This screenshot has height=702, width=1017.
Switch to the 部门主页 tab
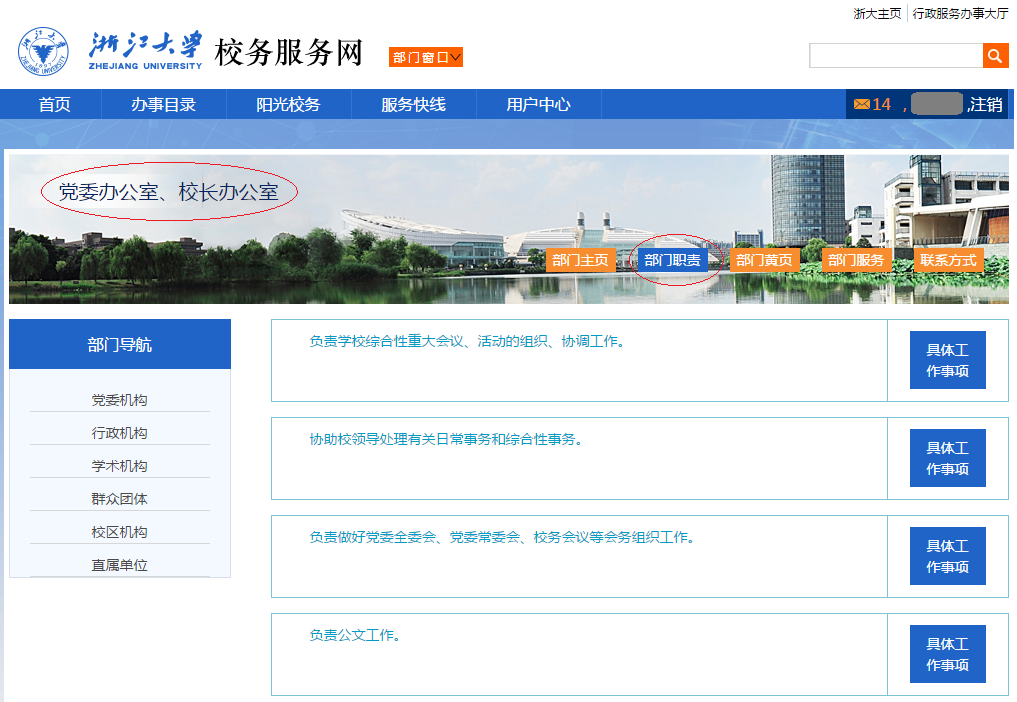point(580,260)
